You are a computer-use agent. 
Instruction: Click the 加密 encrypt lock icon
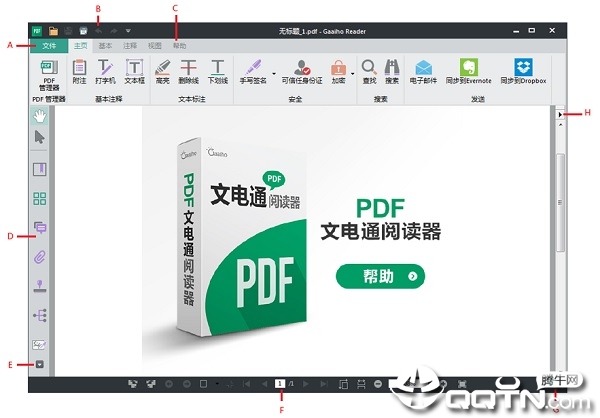click(x=338, y=72)
